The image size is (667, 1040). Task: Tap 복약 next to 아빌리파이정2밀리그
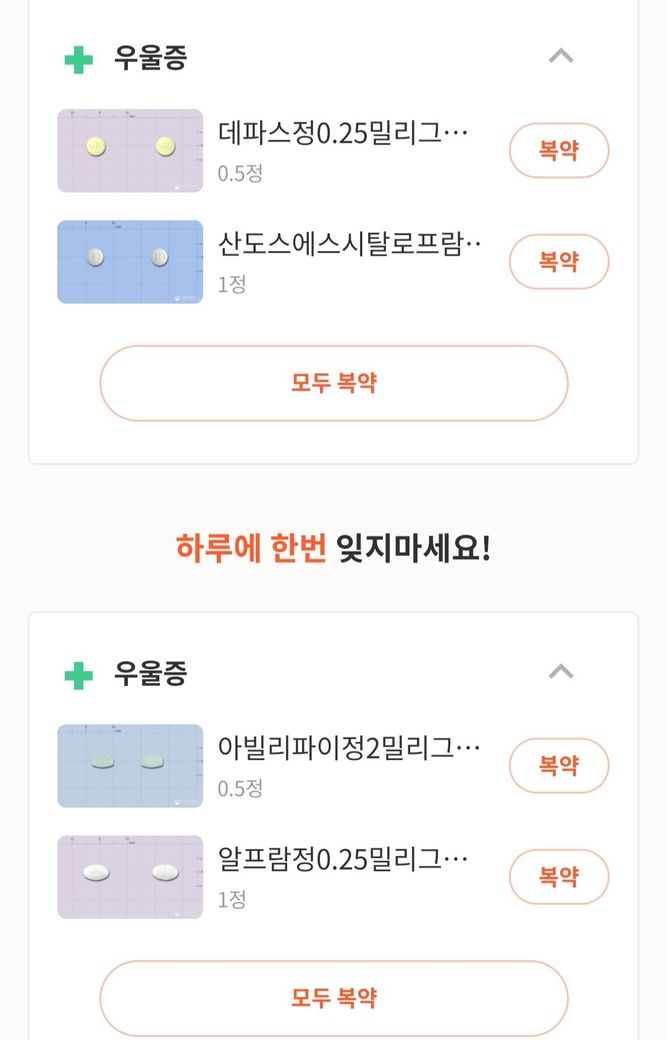pos(559,766)
